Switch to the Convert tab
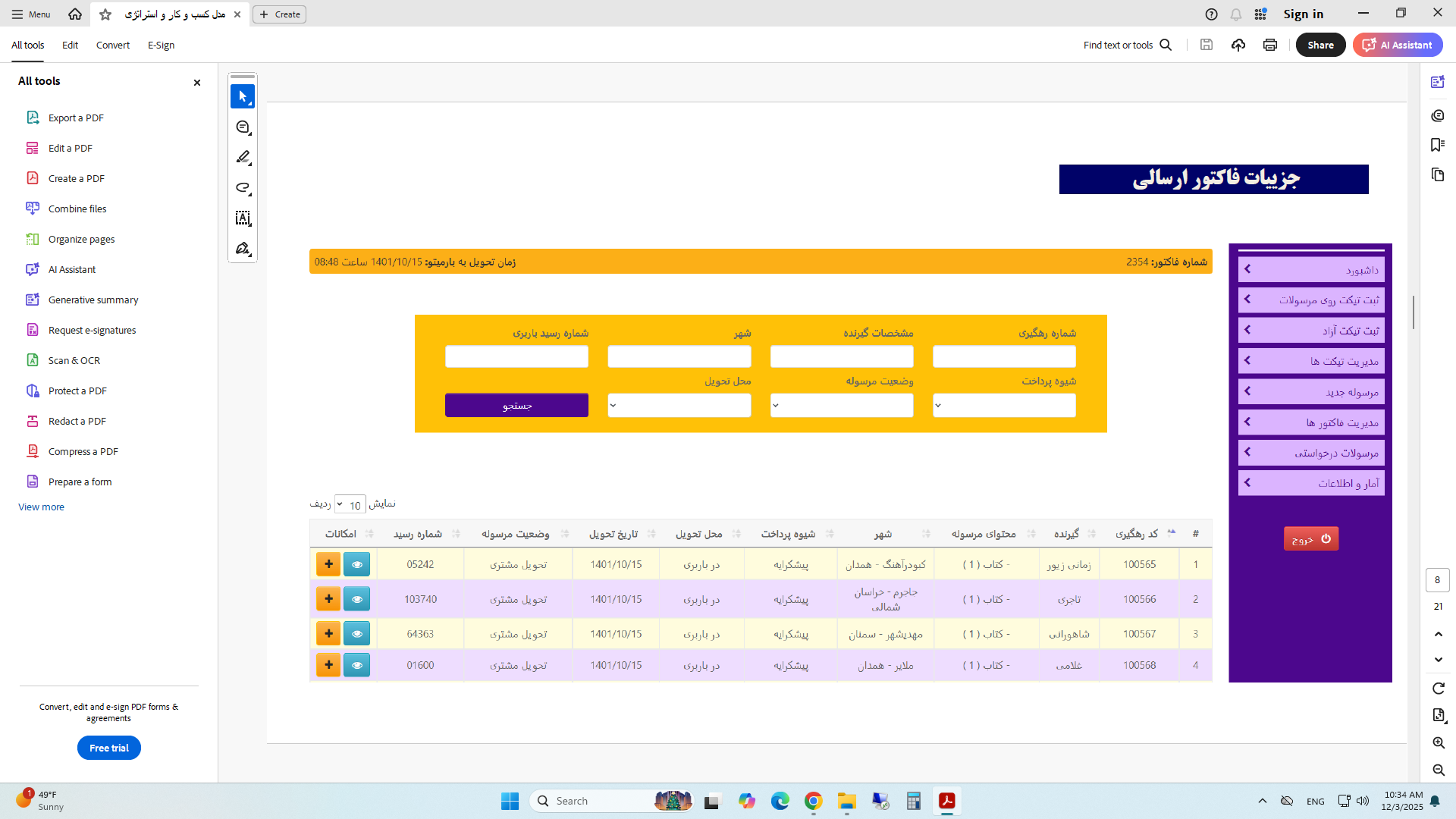This screenshot has height=819, width=1456. coord(112,45)
